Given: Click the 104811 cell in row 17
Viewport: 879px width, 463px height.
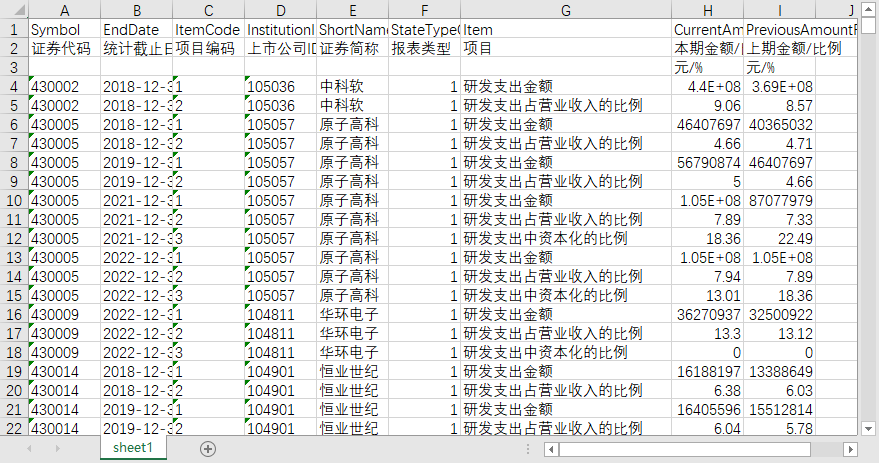Looking at the screenshot, I should coord(281,334).
